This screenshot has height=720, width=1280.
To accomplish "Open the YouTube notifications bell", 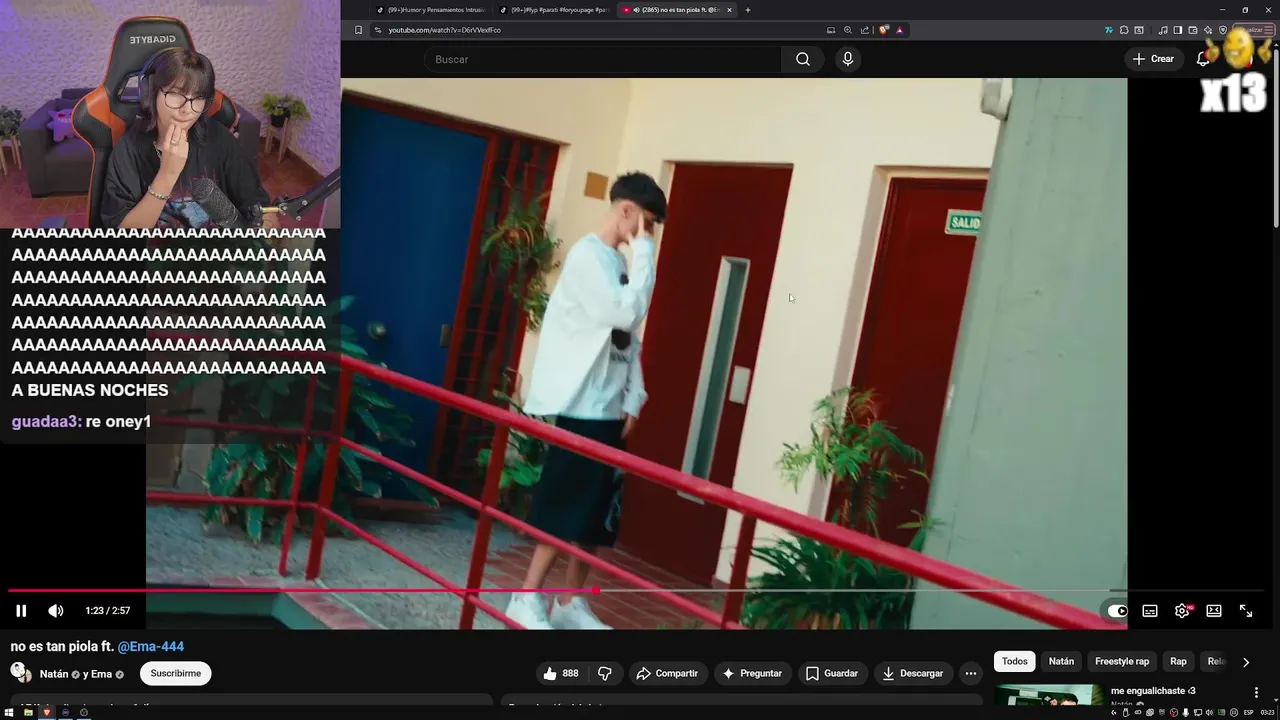I will pyautogui.click(x=1203, y=59).
